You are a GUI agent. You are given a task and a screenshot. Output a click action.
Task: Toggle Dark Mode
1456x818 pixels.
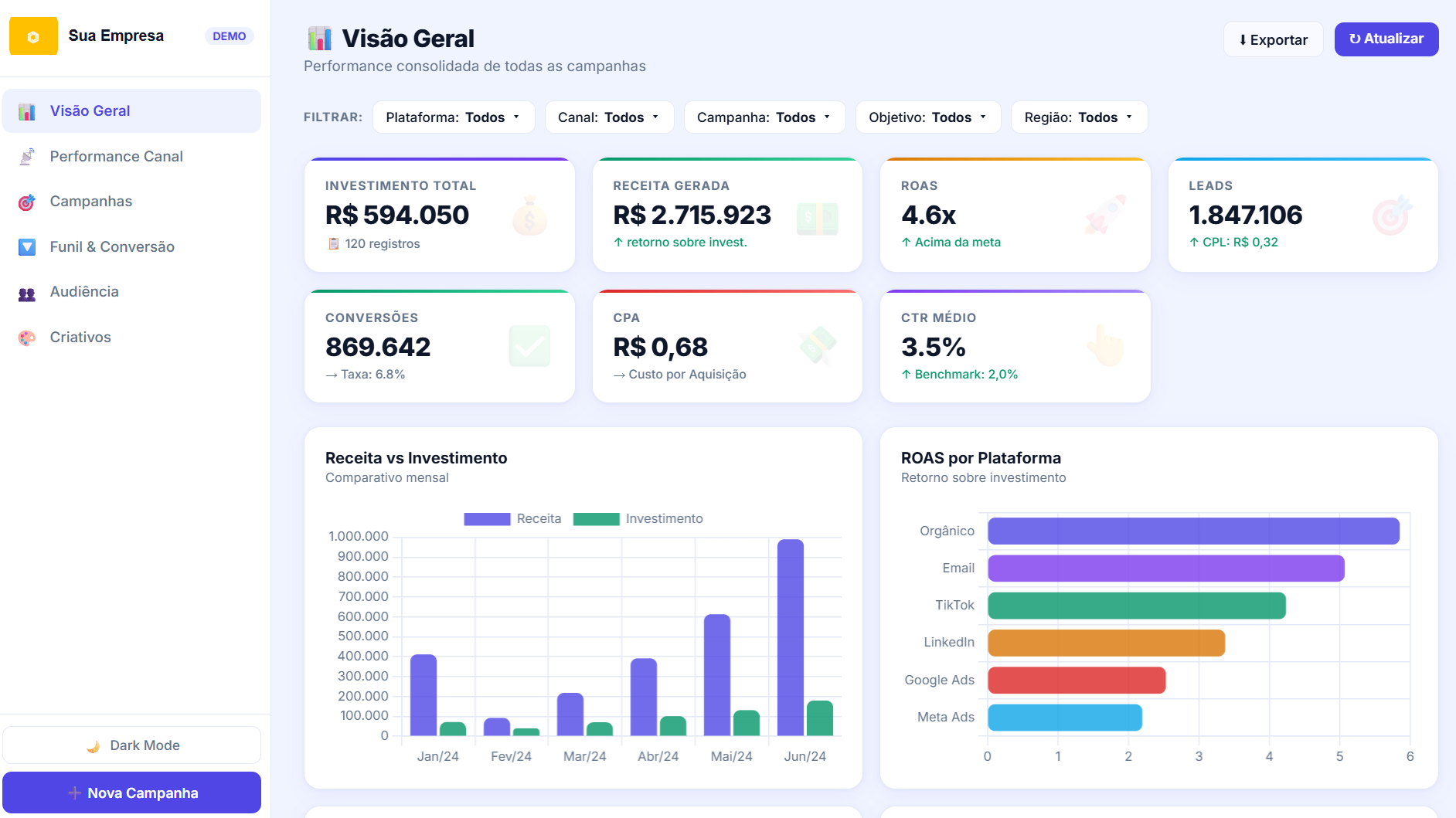pos(132,745)
